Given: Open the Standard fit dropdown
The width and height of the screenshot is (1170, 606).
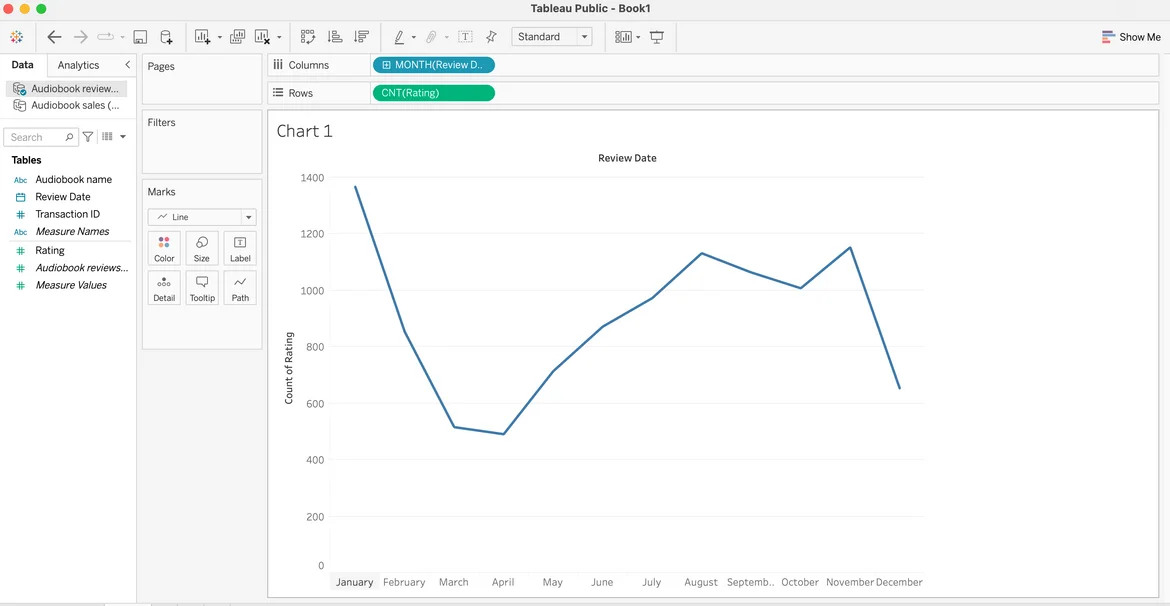Looking at the screenshot, I should [x=551, y=37].
